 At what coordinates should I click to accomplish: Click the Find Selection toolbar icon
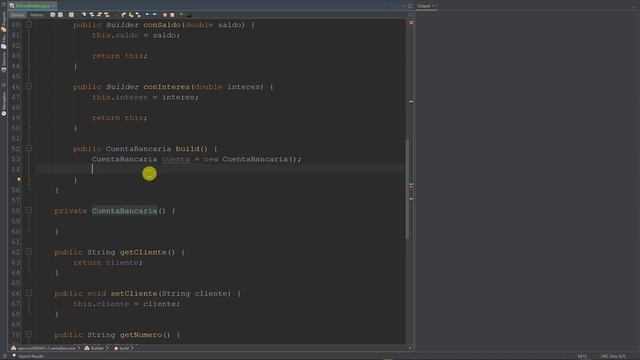84,15
